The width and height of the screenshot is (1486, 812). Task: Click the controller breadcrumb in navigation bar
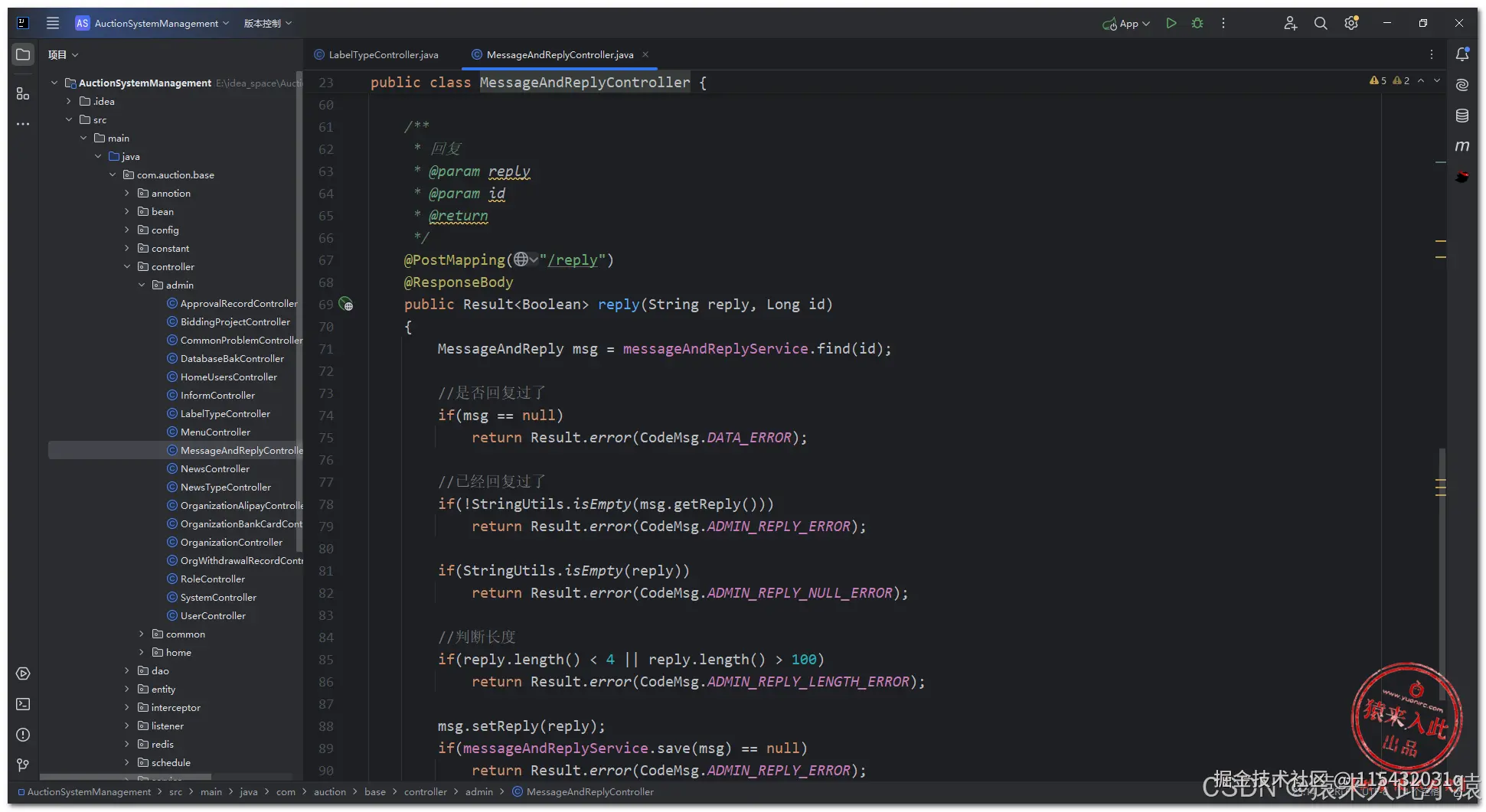(x=426, y=792)
